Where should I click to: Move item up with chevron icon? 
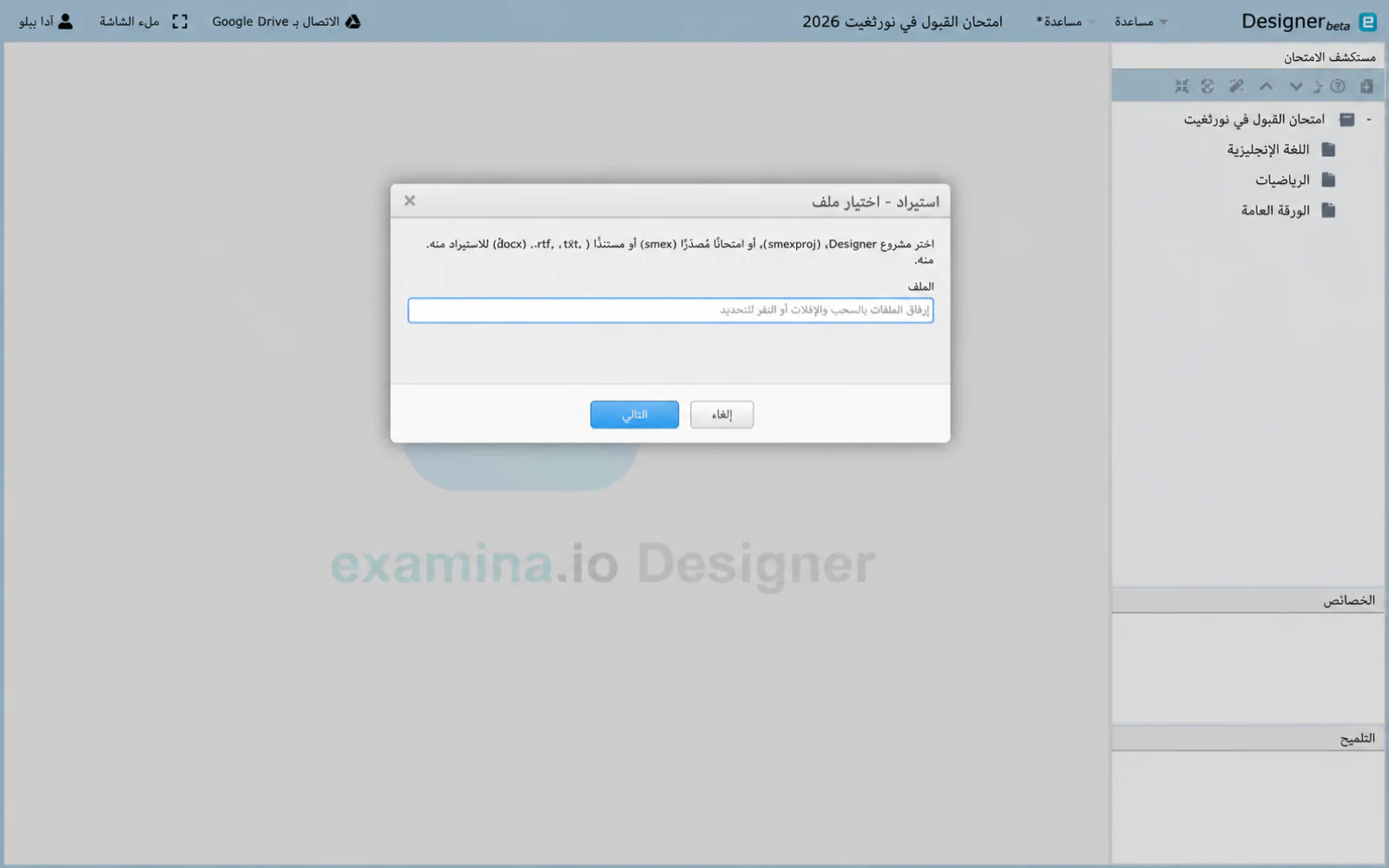[1267, 86]
